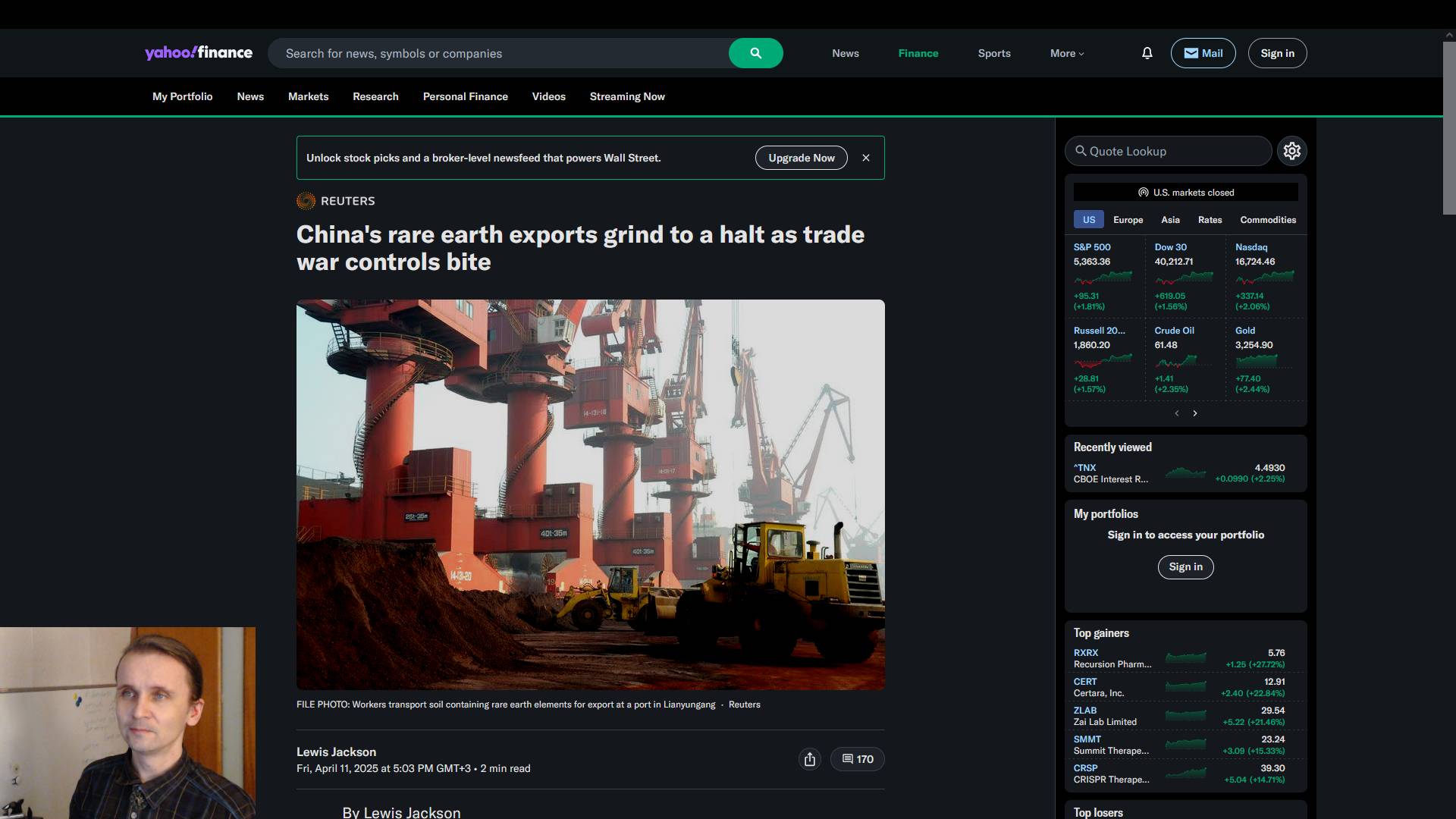Click the article share icon
This screenshot has width=1456, height=819.
[810, 759]
